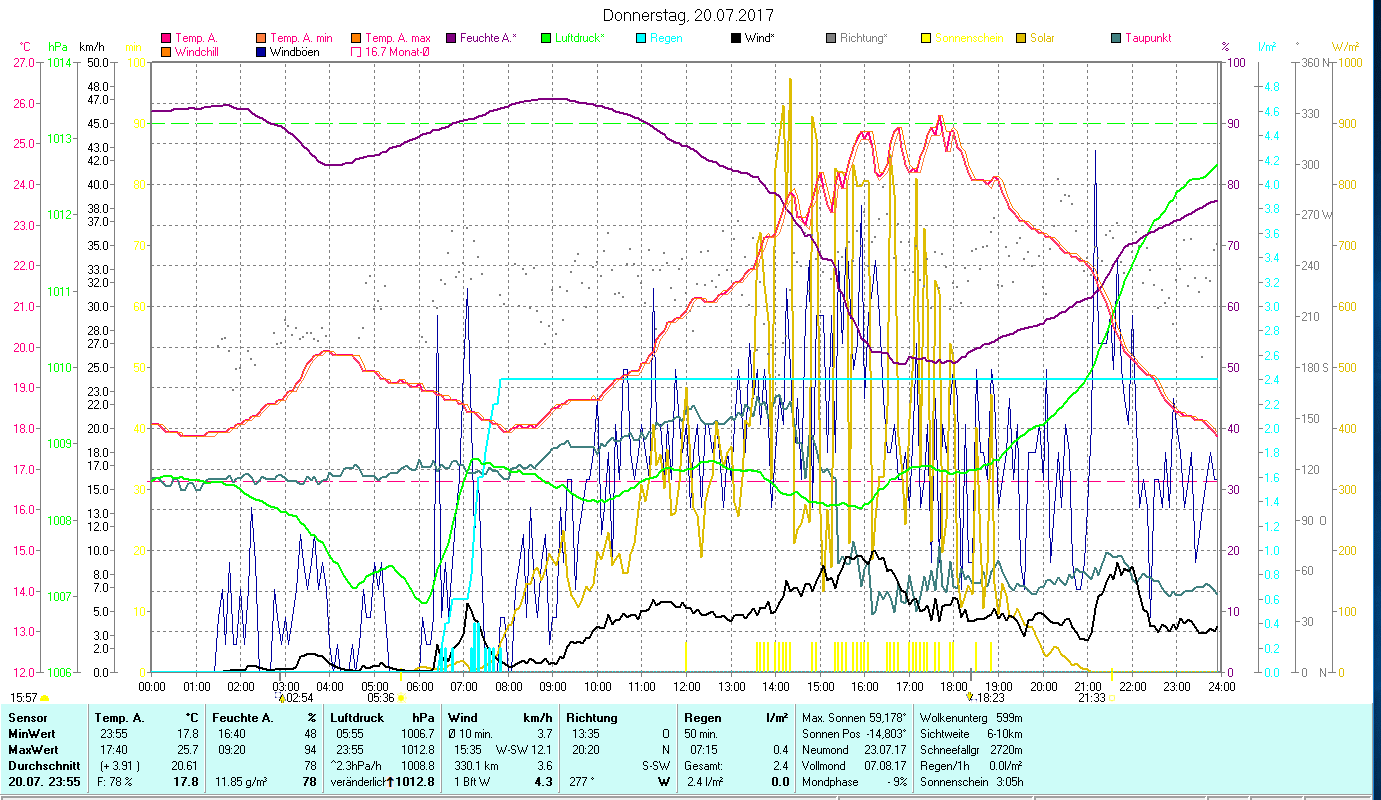The width and height of the screenshot is (1381, 800).
Task: Click the black Wind* legend swatch
Action: (x=735, y=38)
